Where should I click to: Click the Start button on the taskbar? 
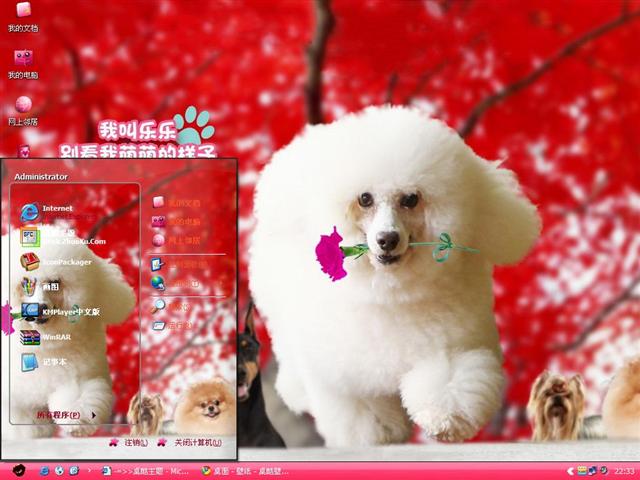tap(18, 471)
